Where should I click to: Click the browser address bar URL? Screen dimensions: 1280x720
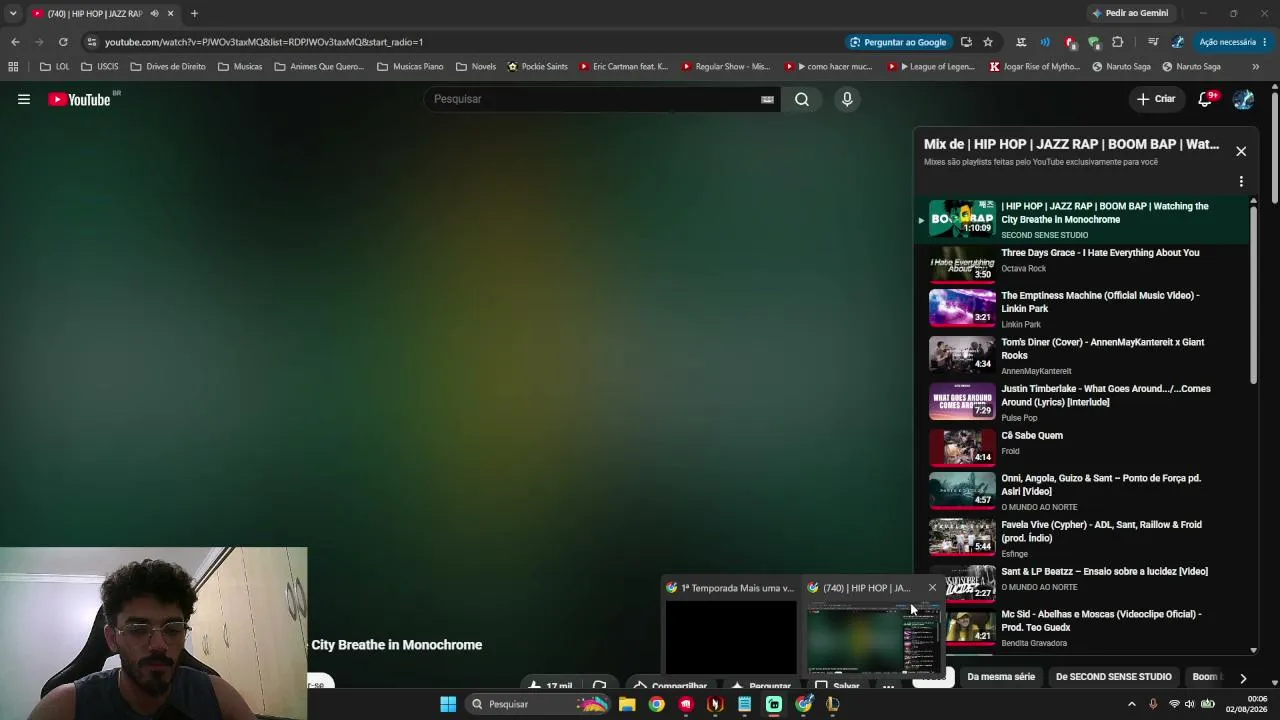(264, 42)
